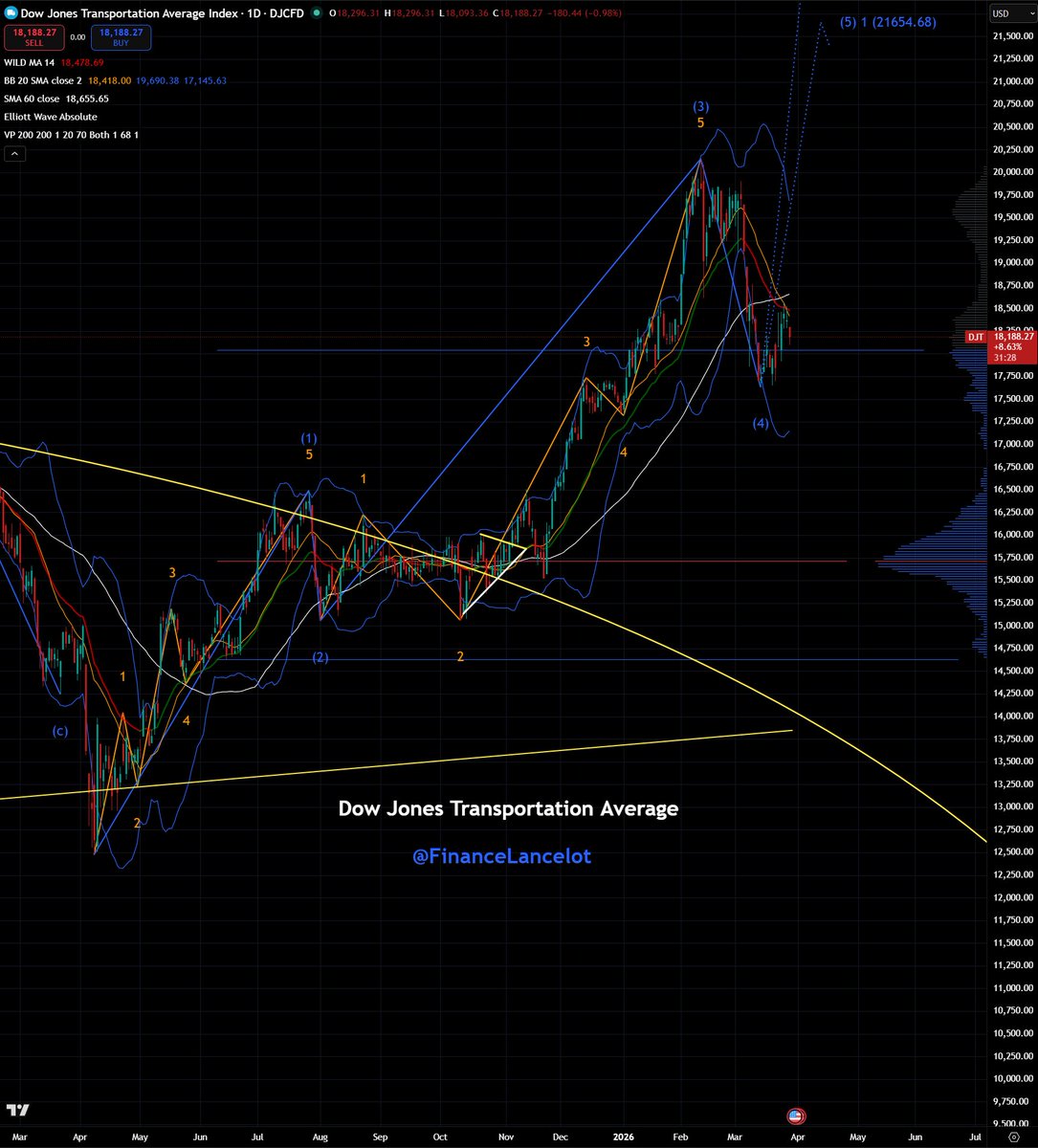Viewport: 1038px width, 1148px height.
Task: Click the Dow Jones symbol logo icon
Action: pos(12,14)
